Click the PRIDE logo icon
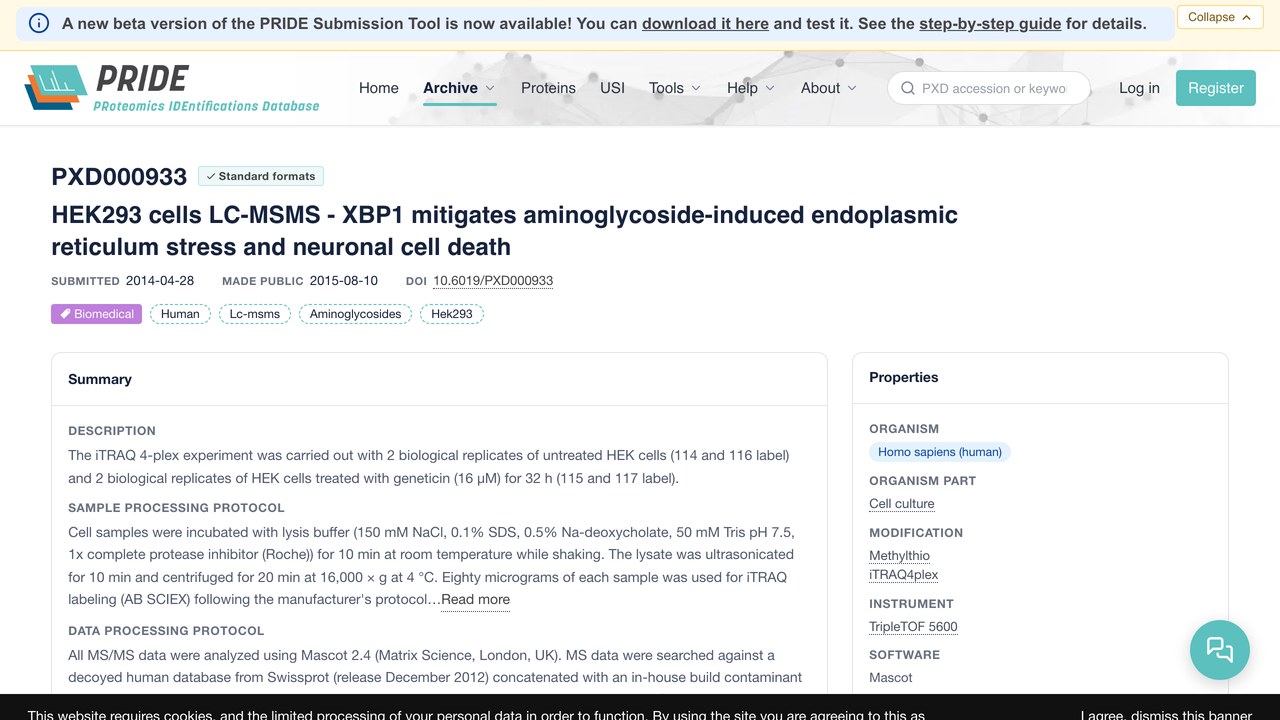Image resolution: width=1280 pixels, height=720 pixels. point(56,87)
